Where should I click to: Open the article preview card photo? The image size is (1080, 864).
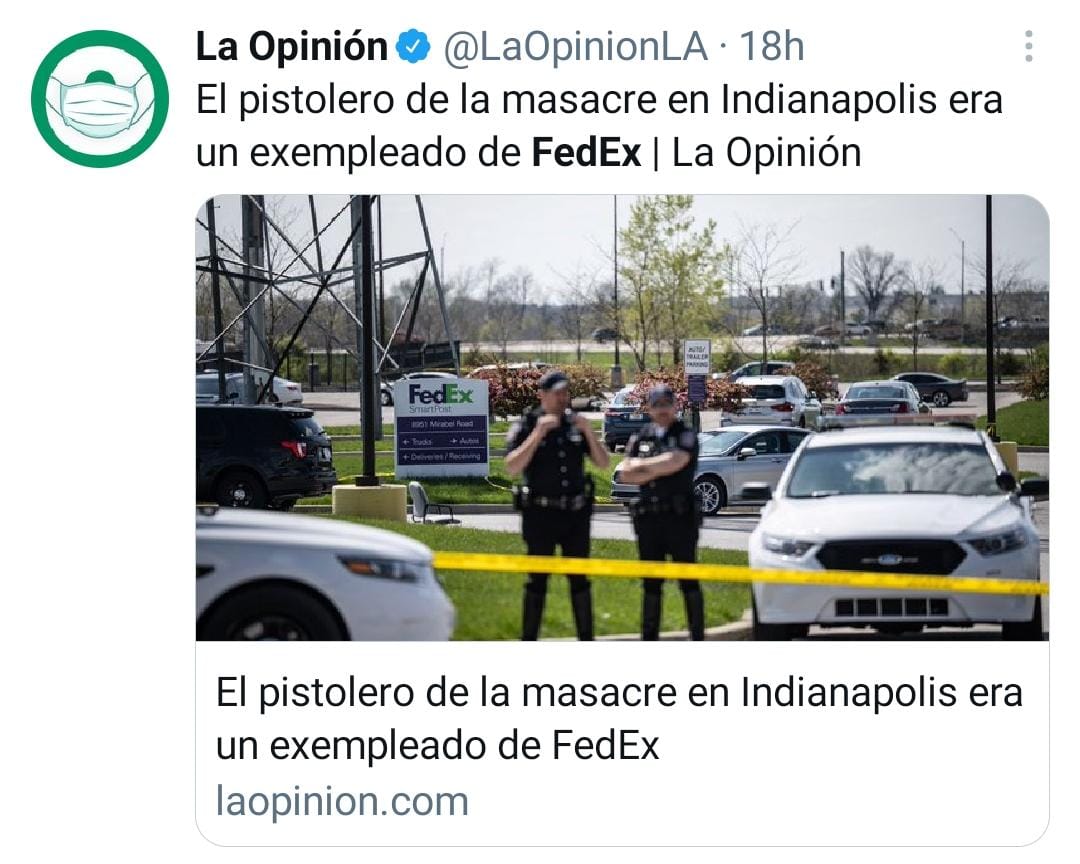pos(623,418)
